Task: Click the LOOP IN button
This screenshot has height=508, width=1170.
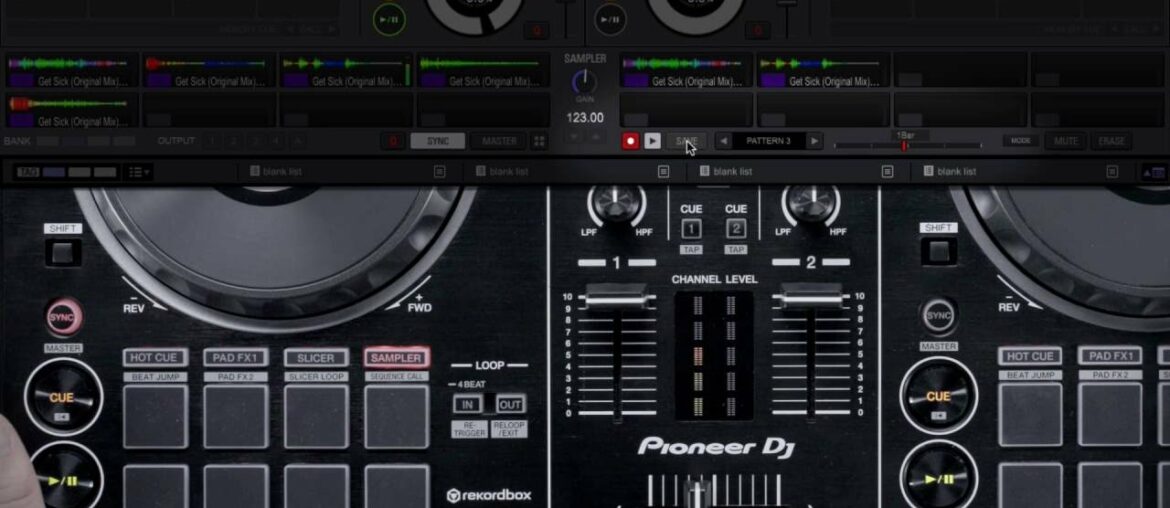Action: click(468, 404)
